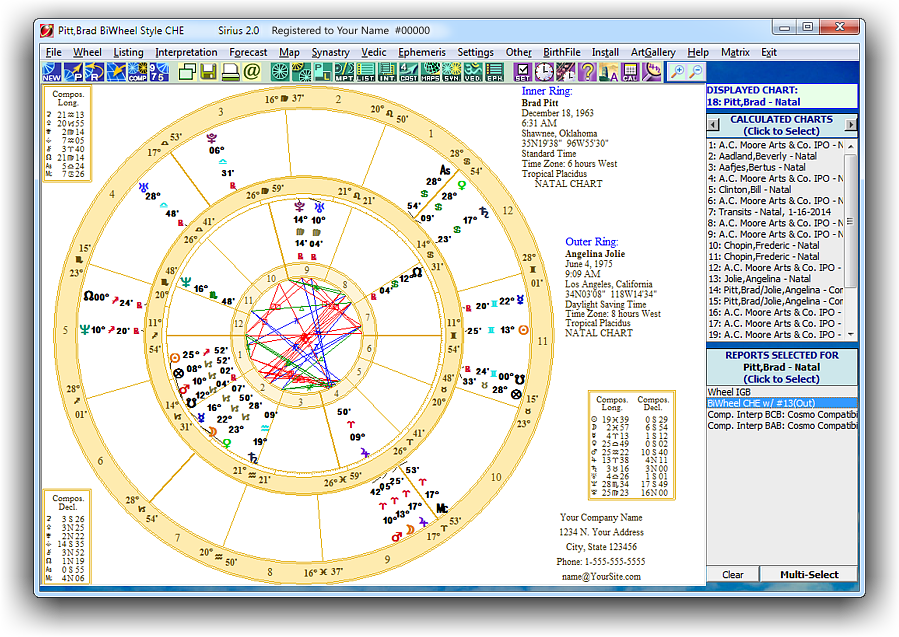Open the Matrix menu
This screenshot has height=637, width=899.
735,52
